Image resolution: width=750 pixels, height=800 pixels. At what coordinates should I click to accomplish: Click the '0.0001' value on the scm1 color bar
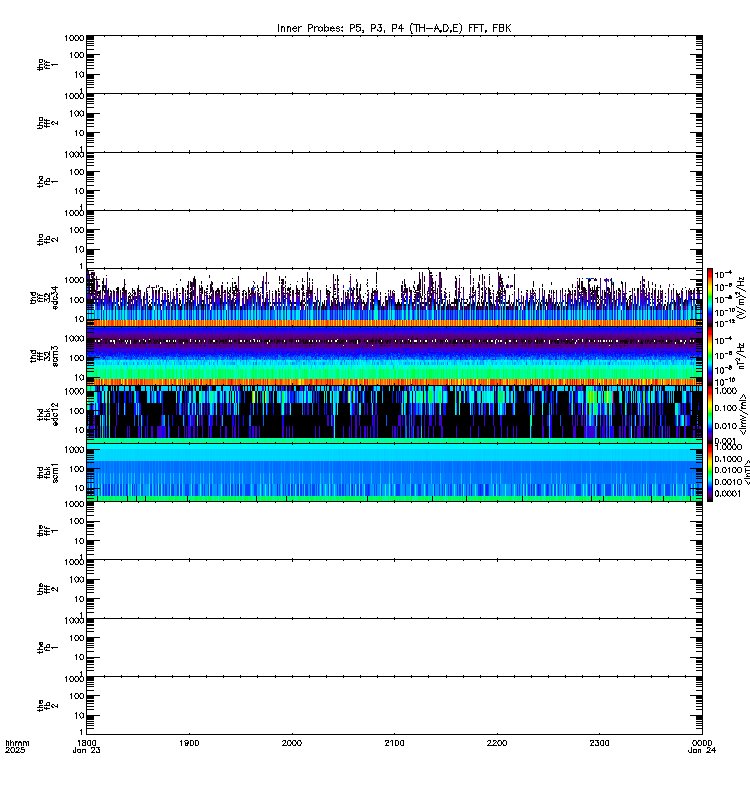728,493
